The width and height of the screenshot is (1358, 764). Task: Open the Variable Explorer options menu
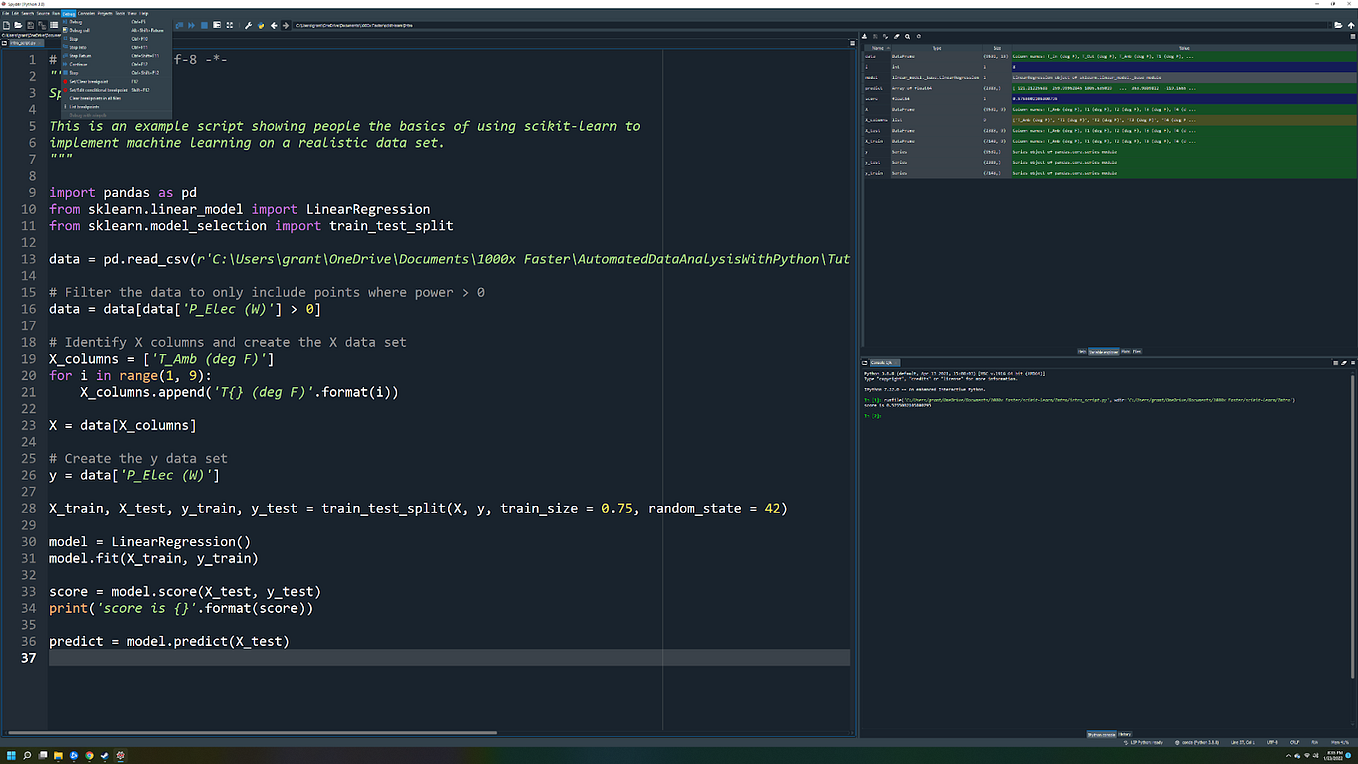pyautogui.click(x=1351, y=36)
